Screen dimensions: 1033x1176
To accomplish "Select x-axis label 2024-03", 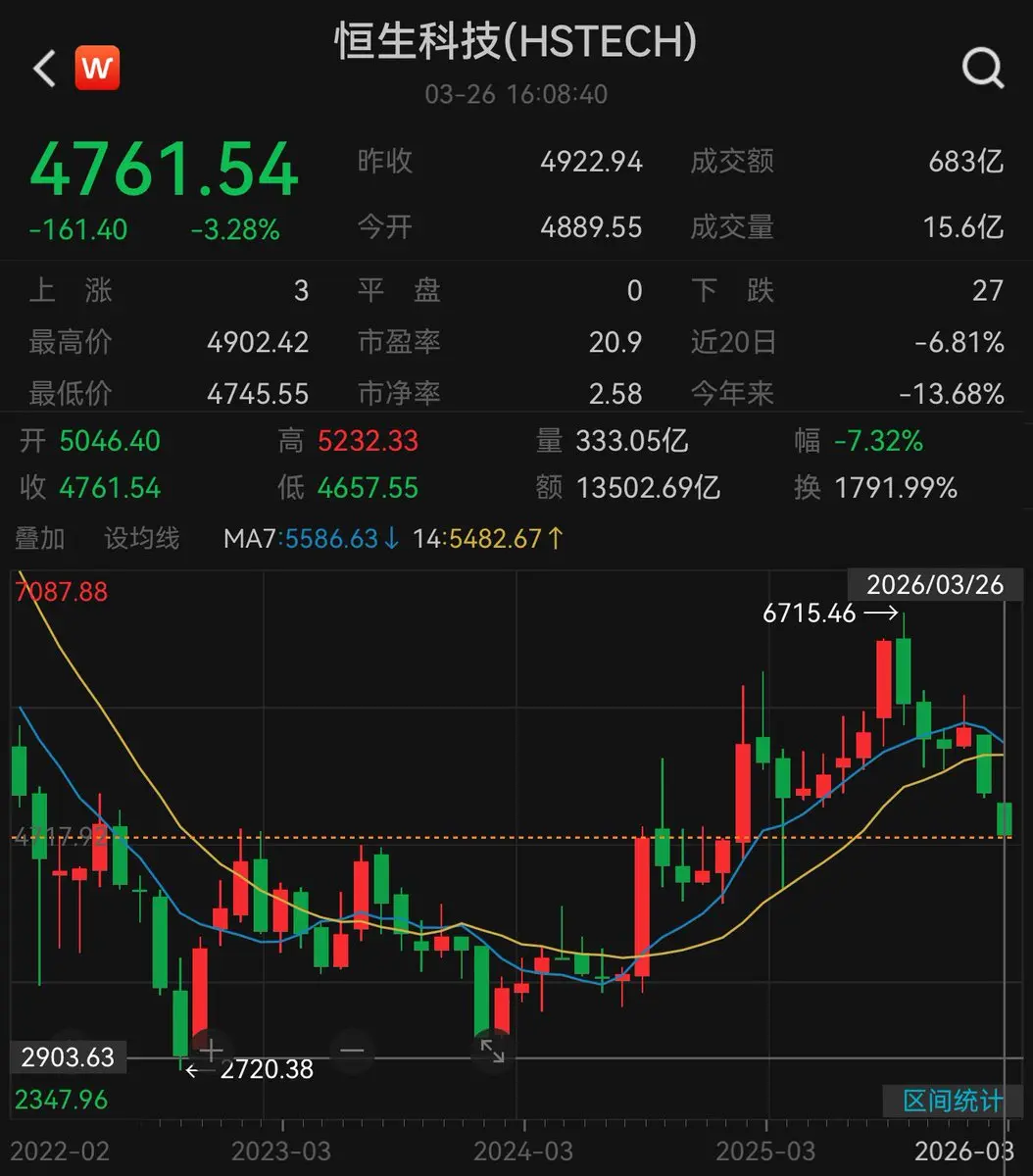I will 523,1150.
